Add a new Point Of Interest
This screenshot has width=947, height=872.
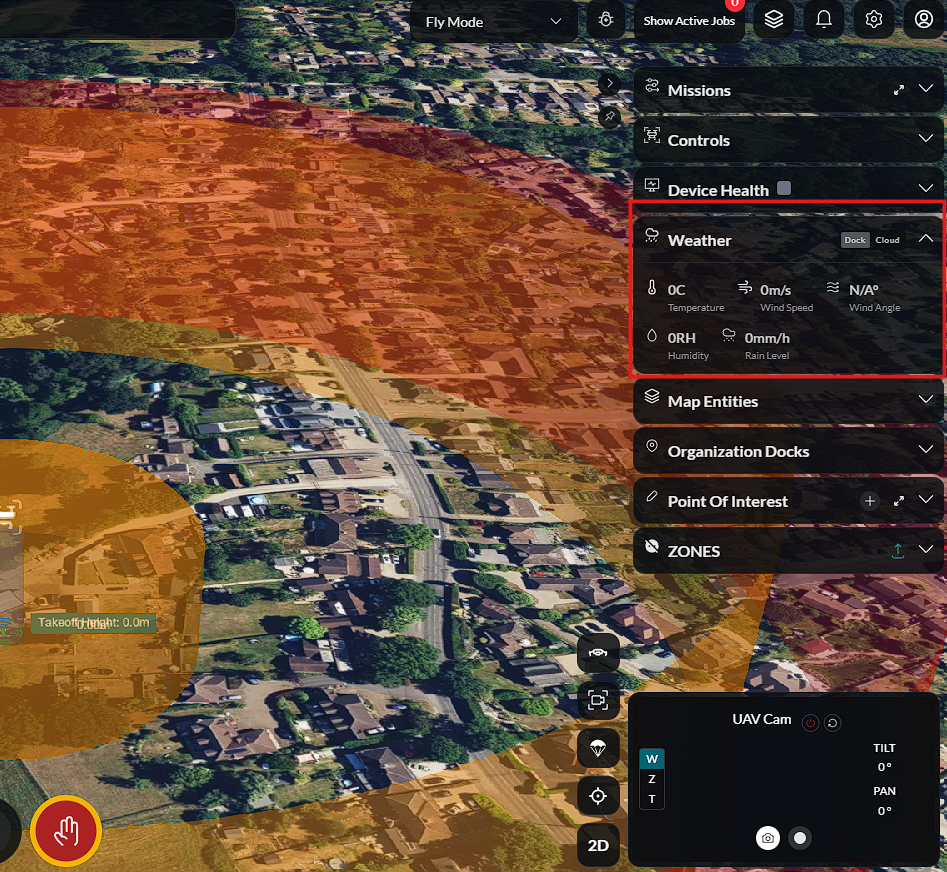click(x=869, y=501)
